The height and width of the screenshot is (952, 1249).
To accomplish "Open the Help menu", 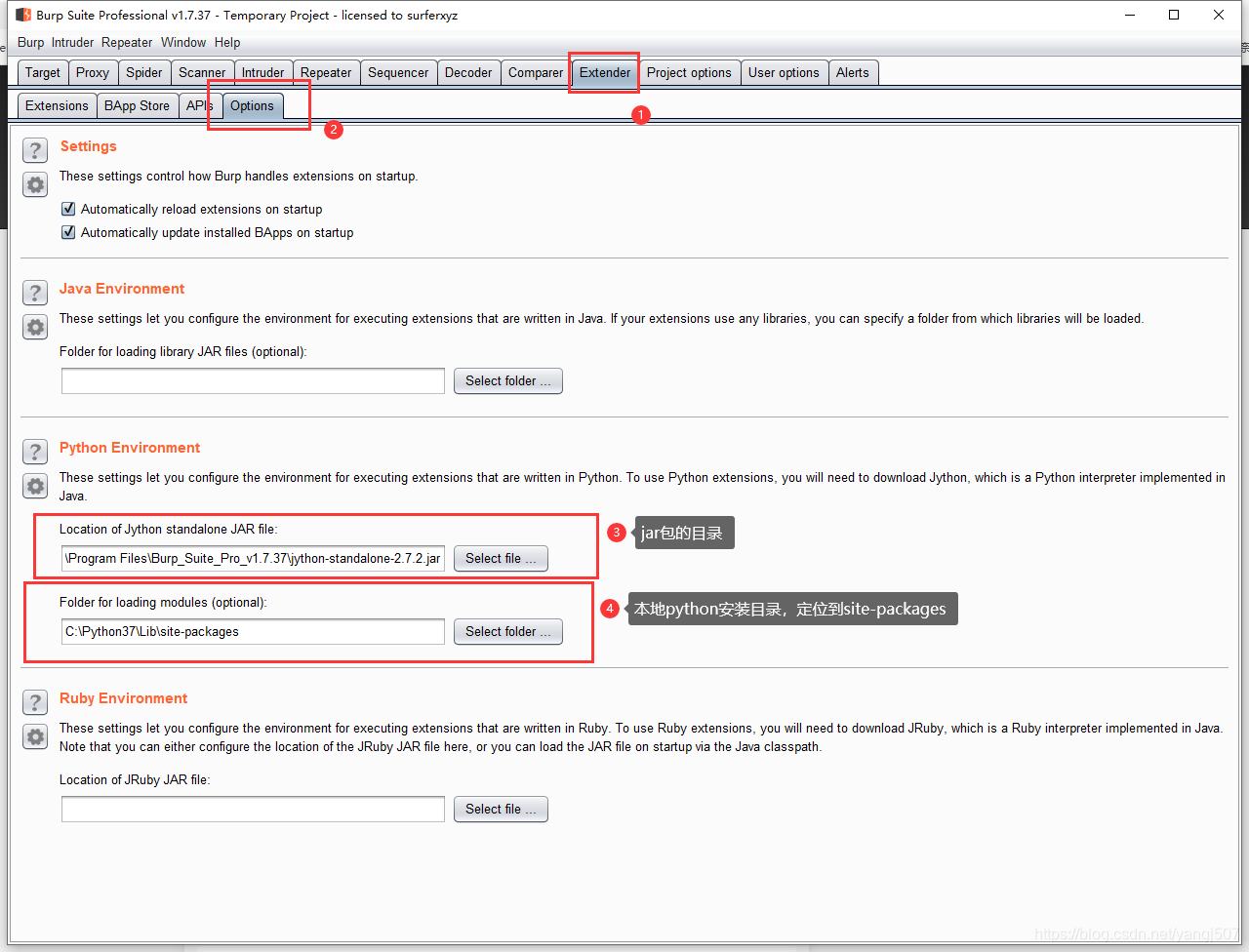I will [227, 42].
